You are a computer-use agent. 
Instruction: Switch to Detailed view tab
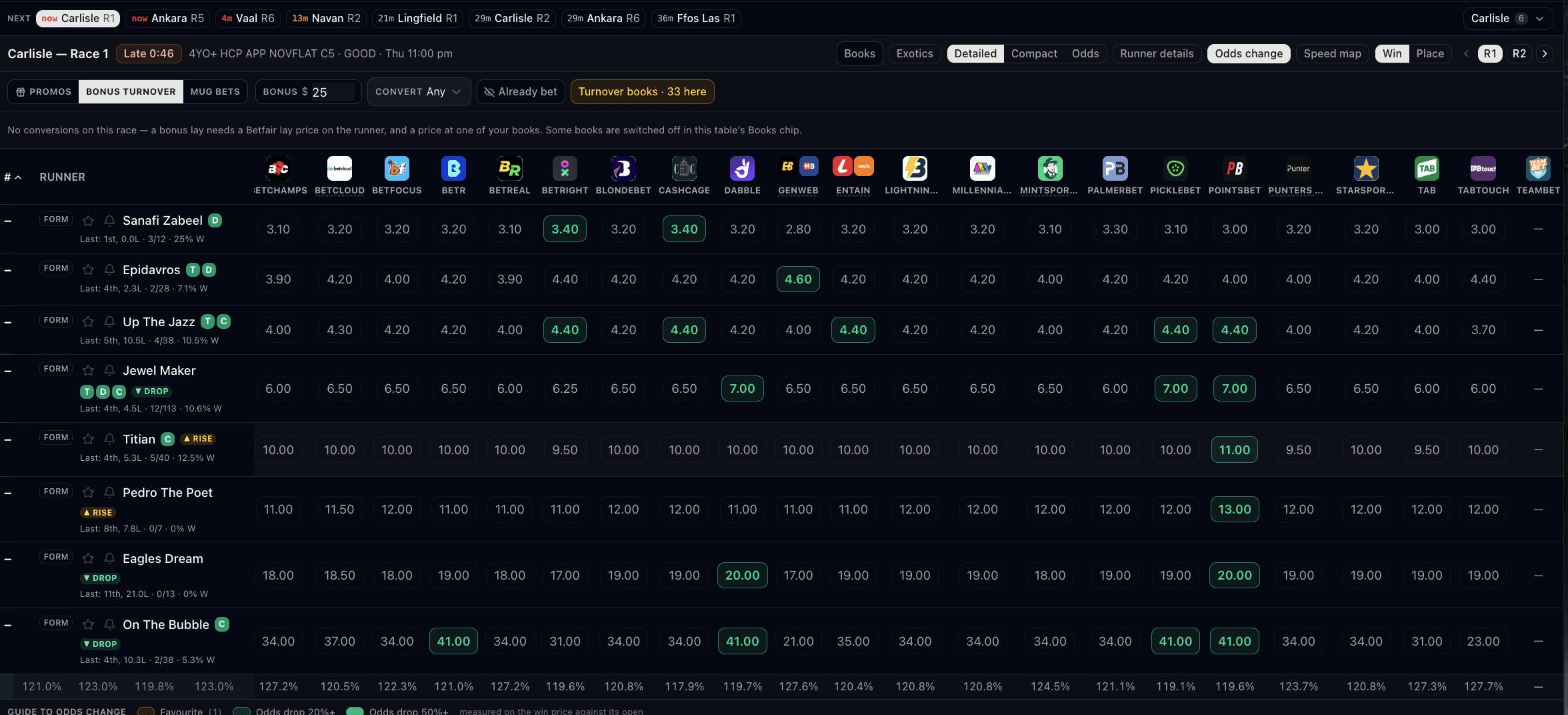975,53
